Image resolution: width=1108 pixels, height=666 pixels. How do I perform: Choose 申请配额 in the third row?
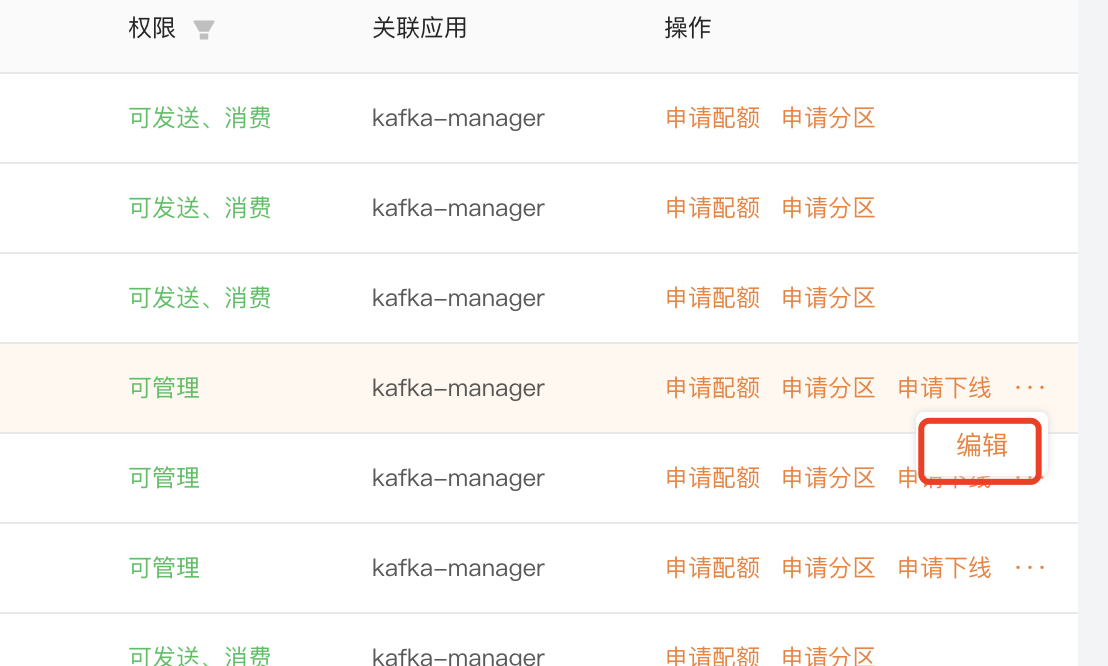pos(713,298)
